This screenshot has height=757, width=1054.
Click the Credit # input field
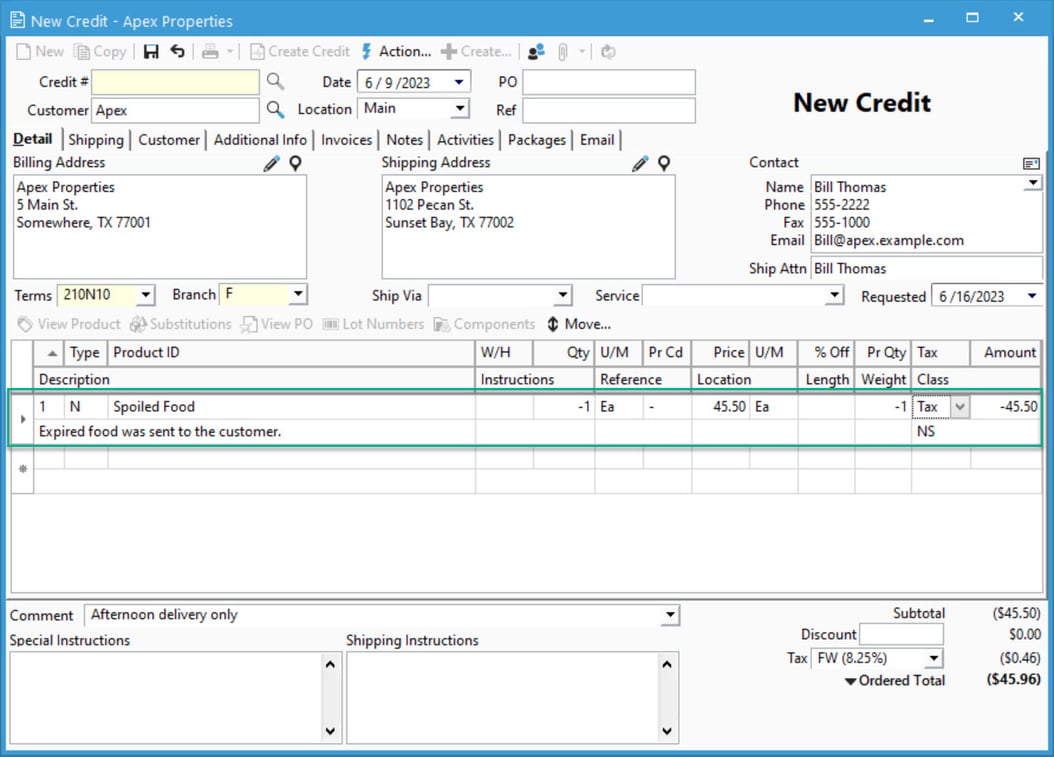point(175,82)
